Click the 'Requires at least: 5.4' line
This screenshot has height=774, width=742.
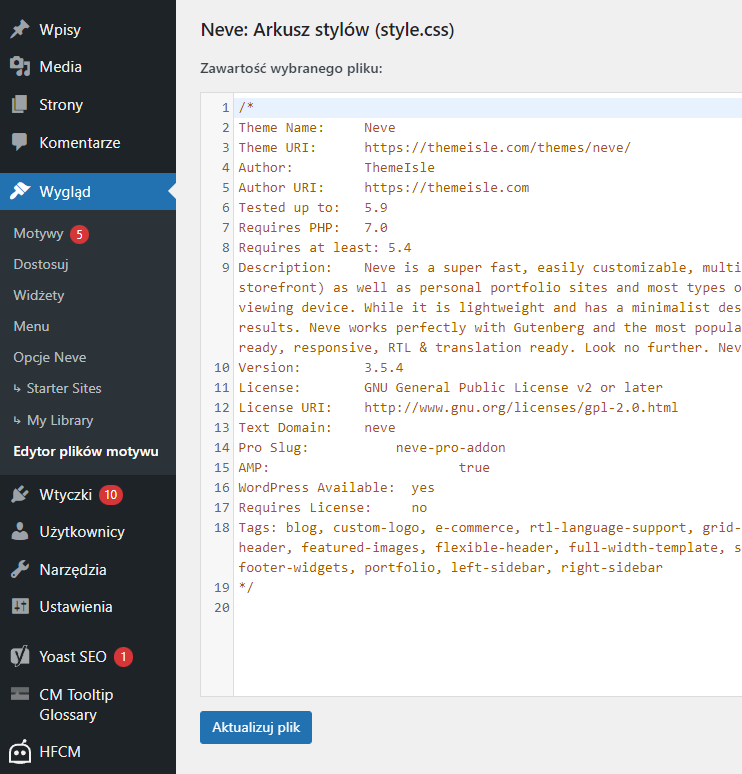325,247
